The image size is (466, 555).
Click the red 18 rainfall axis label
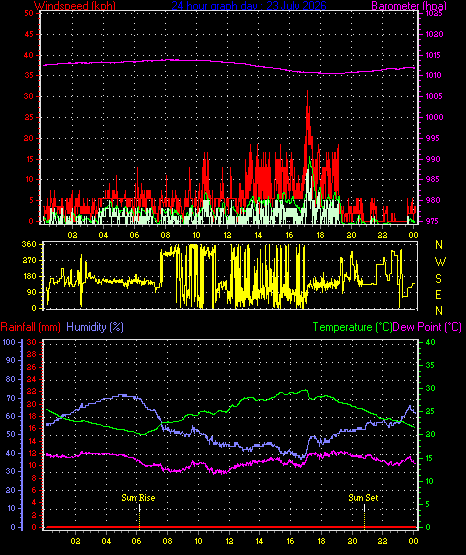click(x=32, y=416)
